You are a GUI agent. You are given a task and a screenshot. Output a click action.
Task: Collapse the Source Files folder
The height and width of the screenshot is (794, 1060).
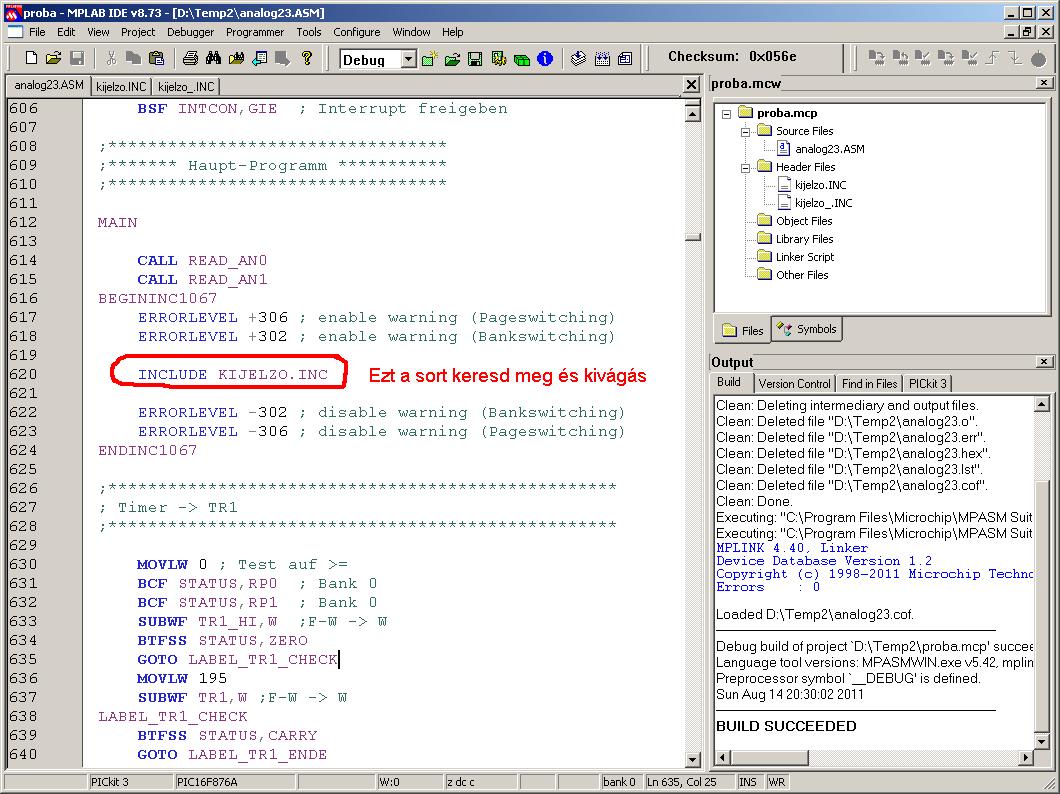click(x=745, y=132)
